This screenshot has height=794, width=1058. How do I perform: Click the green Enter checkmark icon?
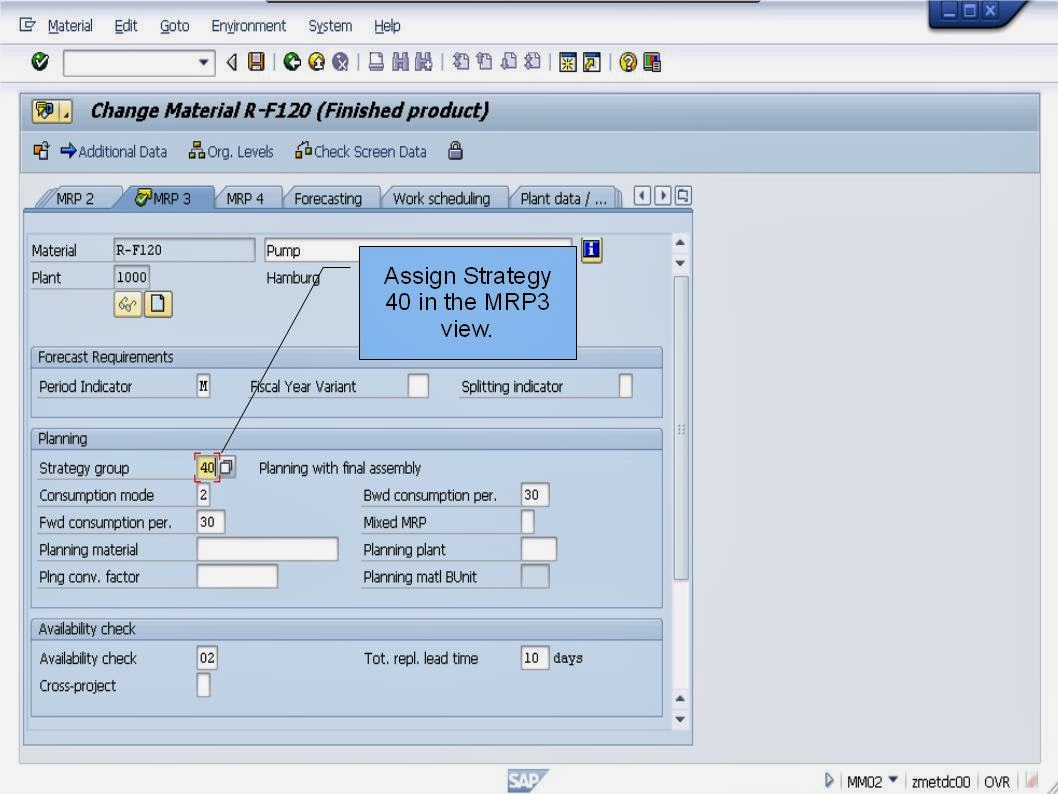pyautogui.click(x=38, y=62)
